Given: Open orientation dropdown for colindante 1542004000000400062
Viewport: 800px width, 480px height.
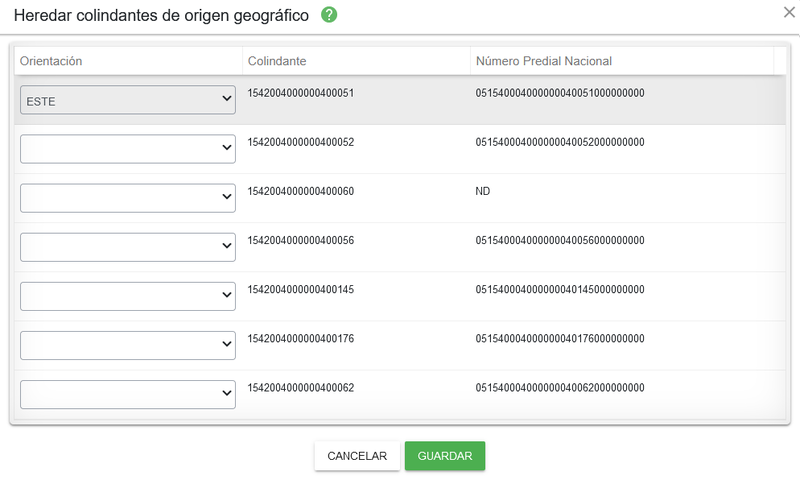Looking at the screenshot, I should (128, 394).
